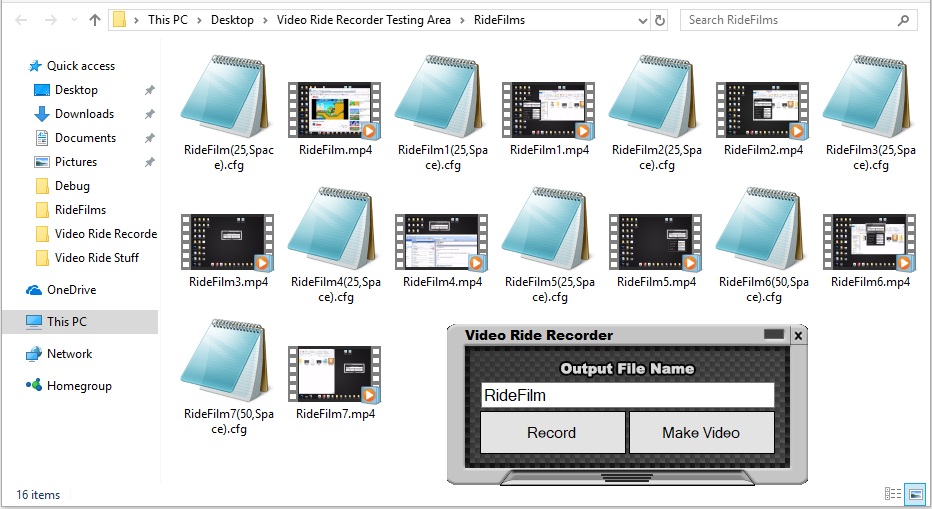The width and height of the screenshot is (932, 509).
Task: Click the Make Video button
Action: 701,432
